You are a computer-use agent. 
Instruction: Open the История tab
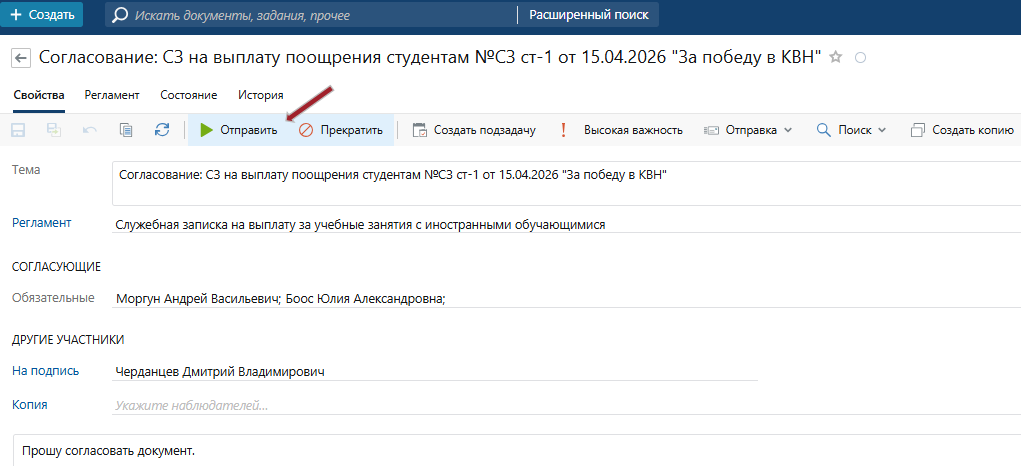coord(260,95)
